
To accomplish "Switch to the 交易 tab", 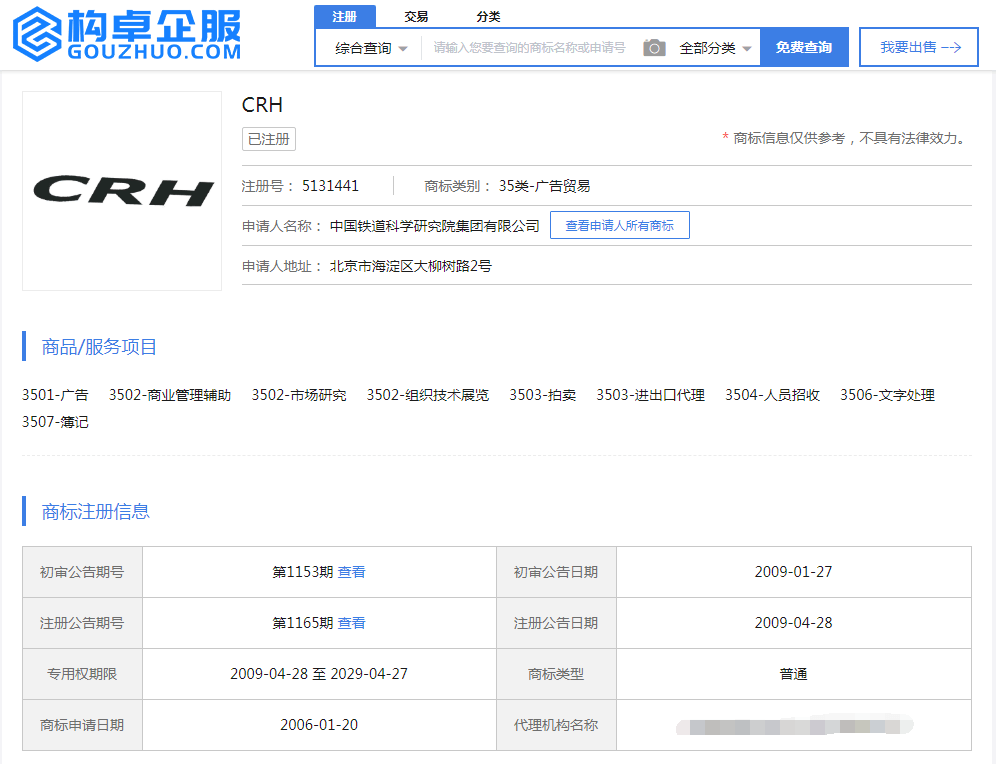I will point(416,17).
